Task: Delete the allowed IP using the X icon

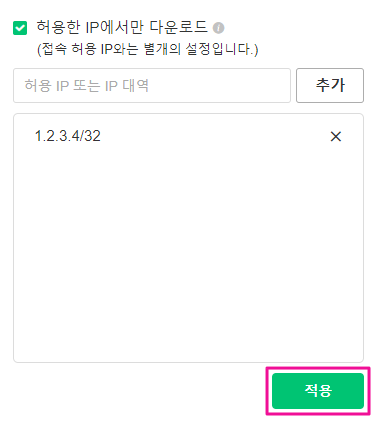Action: click(336, 136)
